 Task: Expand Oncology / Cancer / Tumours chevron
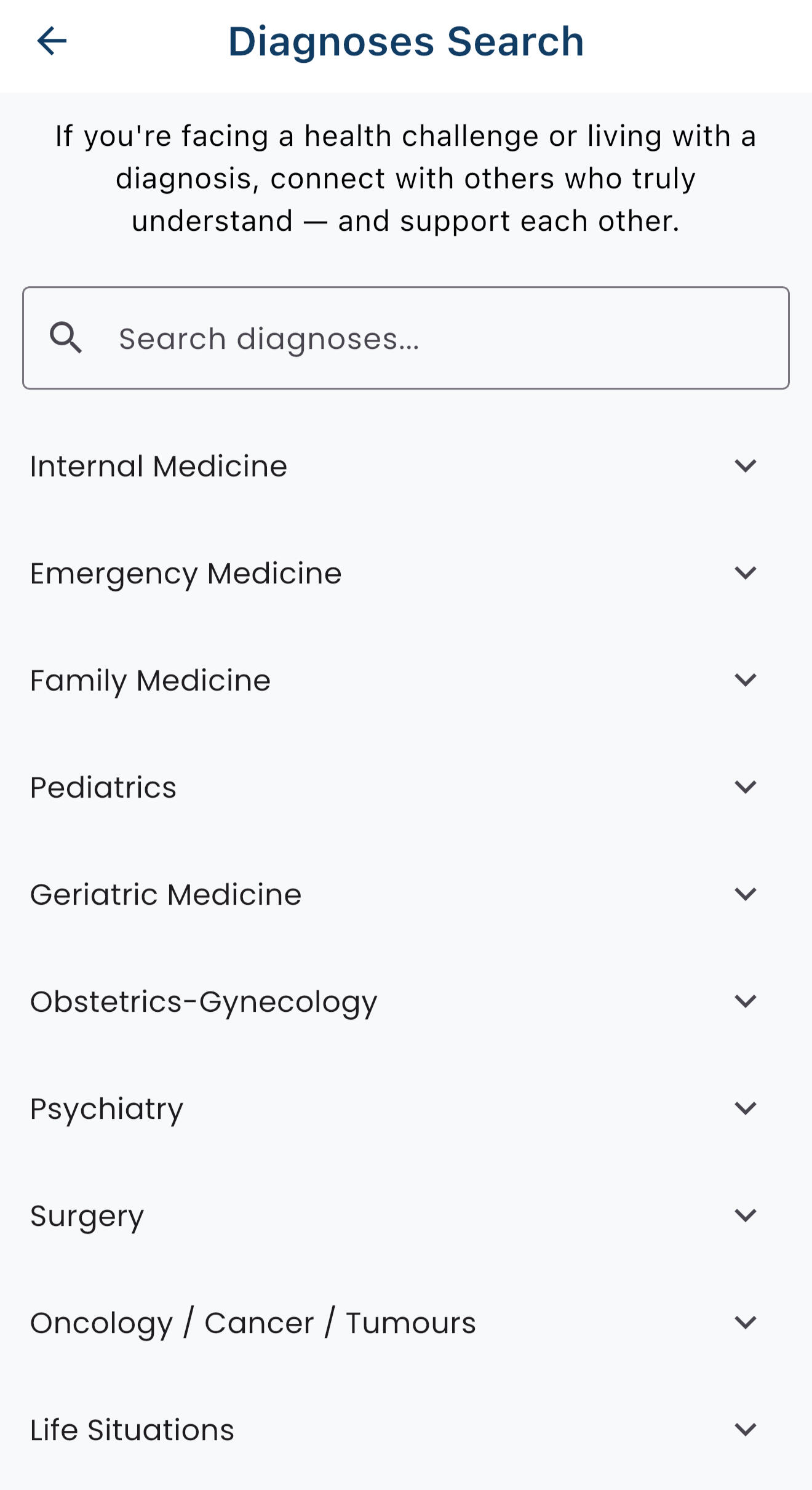[x=745, y=1323]
